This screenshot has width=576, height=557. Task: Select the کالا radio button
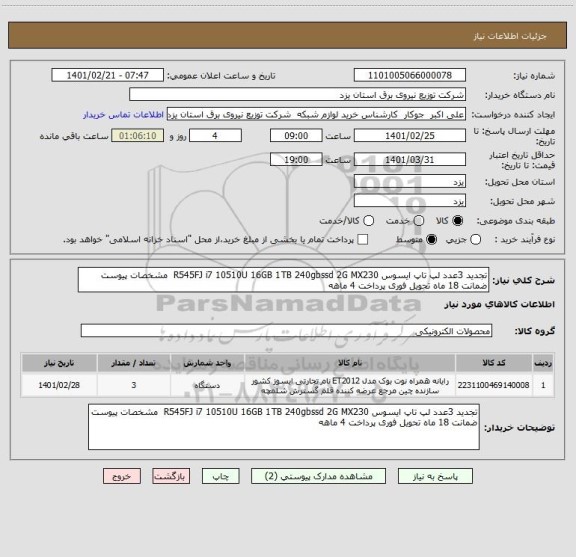[458, 220]
